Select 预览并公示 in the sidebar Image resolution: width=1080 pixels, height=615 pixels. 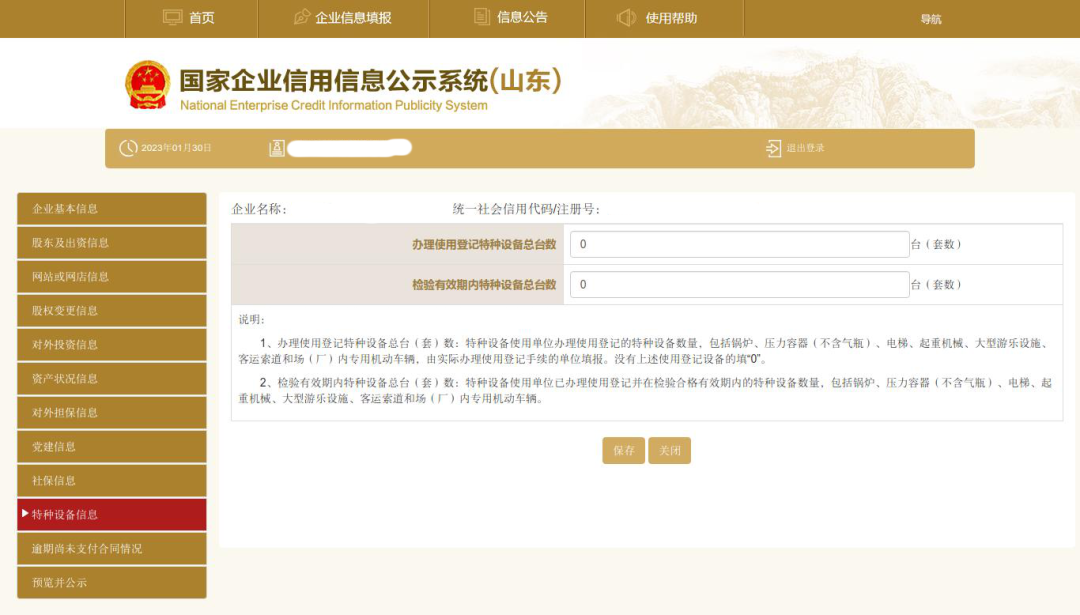coord(112,583)
